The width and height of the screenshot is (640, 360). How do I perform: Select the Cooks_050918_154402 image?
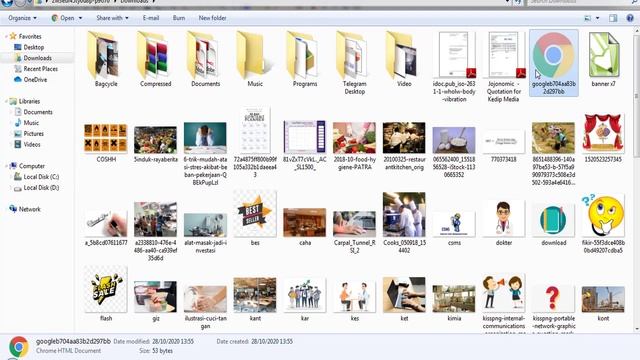[x=404, y=215]
